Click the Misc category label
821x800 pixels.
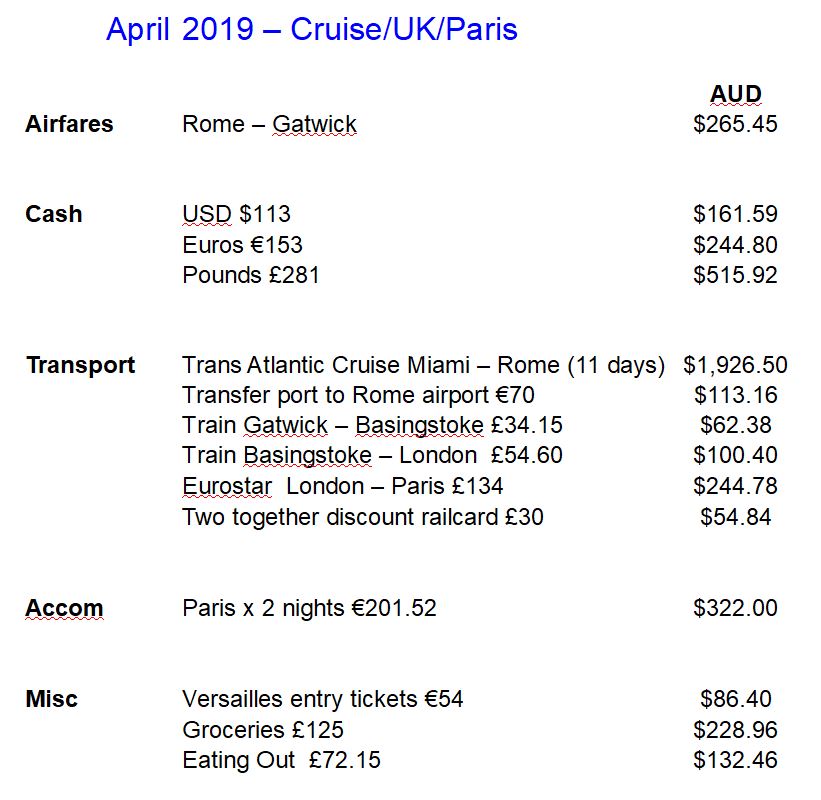click(52, 699)
